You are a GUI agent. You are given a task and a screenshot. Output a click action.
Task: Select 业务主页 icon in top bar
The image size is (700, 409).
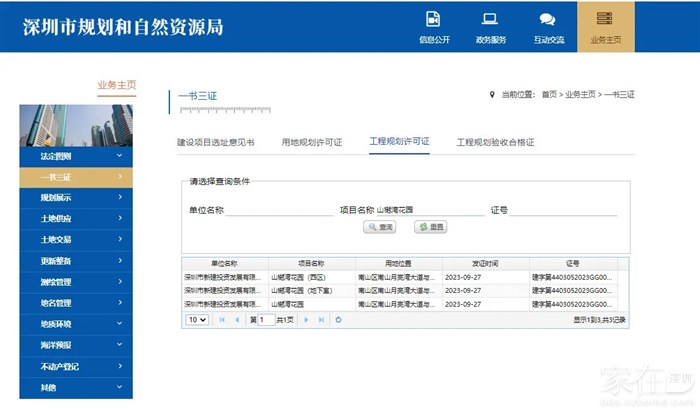pyautogui.click(x=605, y=25)
